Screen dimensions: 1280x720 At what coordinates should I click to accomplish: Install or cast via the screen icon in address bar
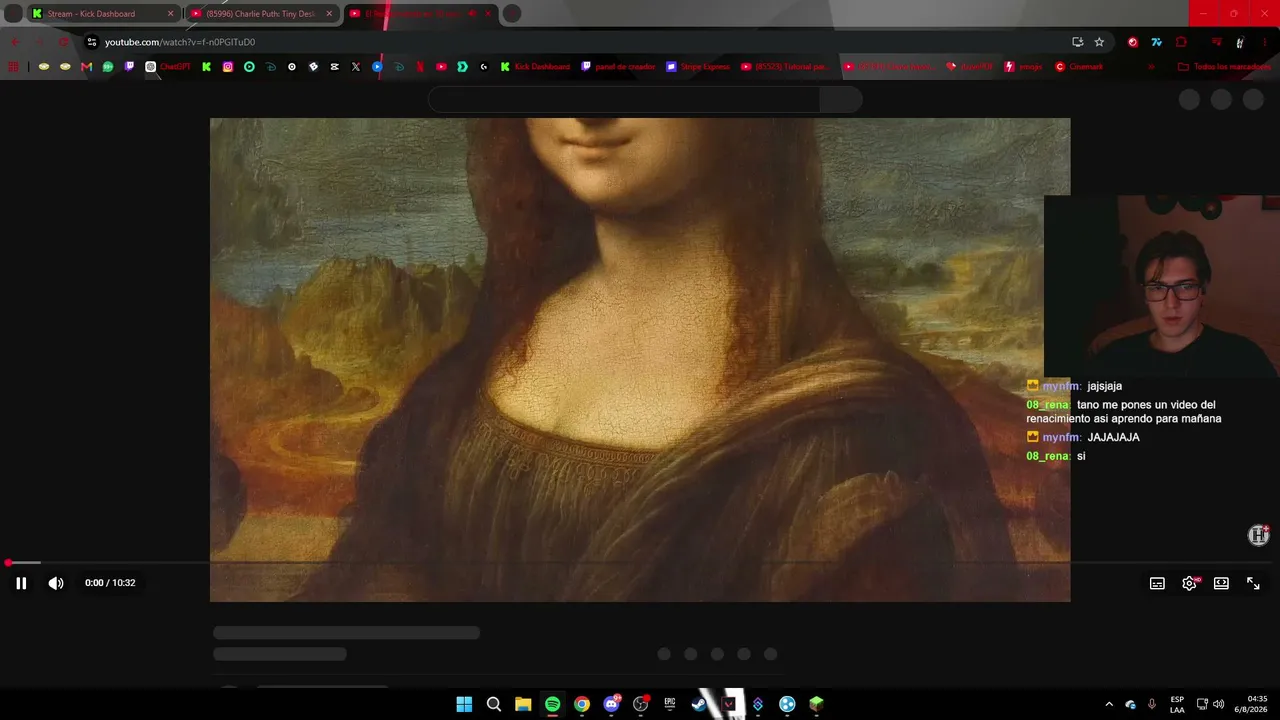[x=1077, y=42]
